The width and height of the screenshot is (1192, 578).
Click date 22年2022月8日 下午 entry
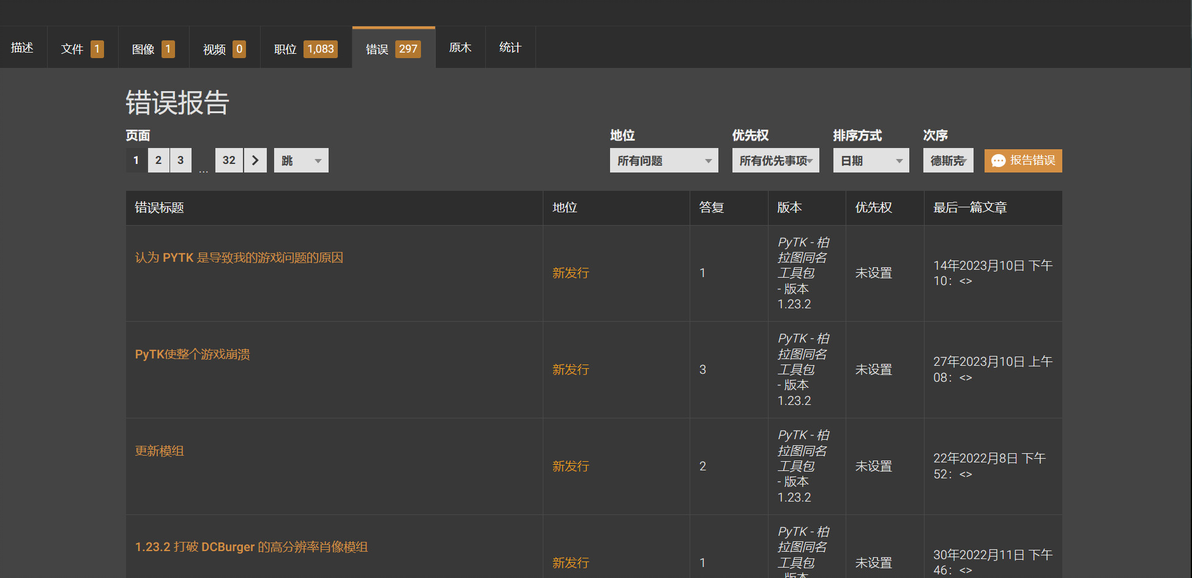coord(989,466)
